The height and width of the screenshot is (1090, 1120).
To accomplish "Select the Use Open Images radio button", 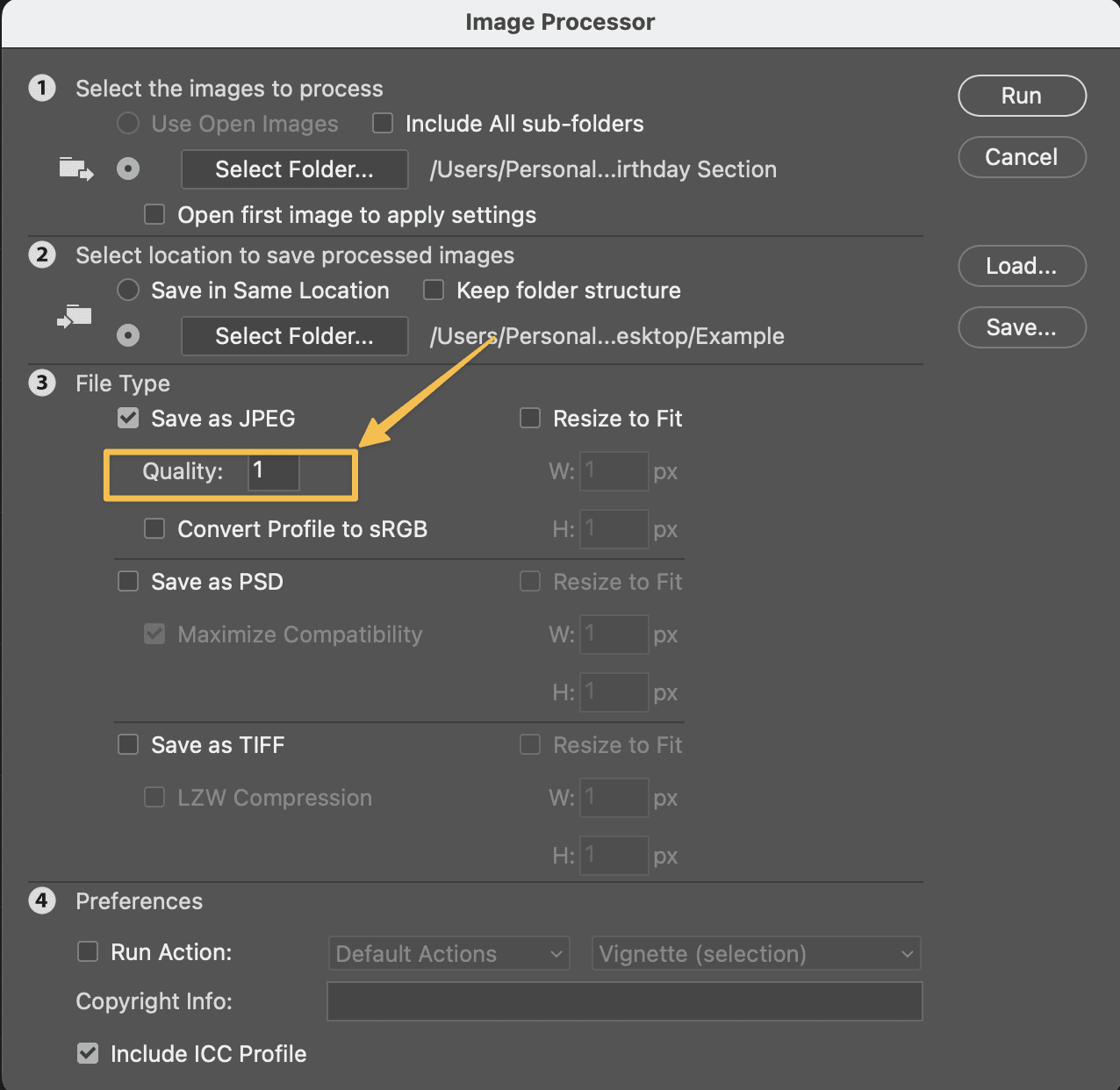I will coord(128,124).
